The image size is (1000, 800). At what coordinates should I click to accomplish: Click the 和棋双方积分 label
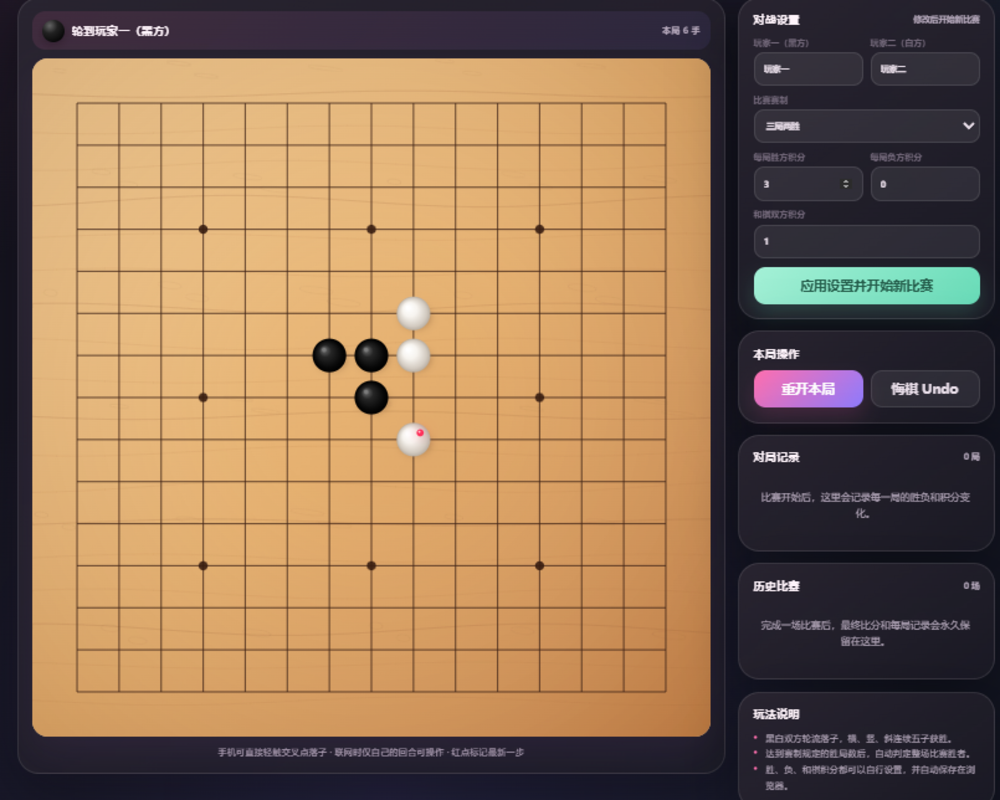point(779,214)
